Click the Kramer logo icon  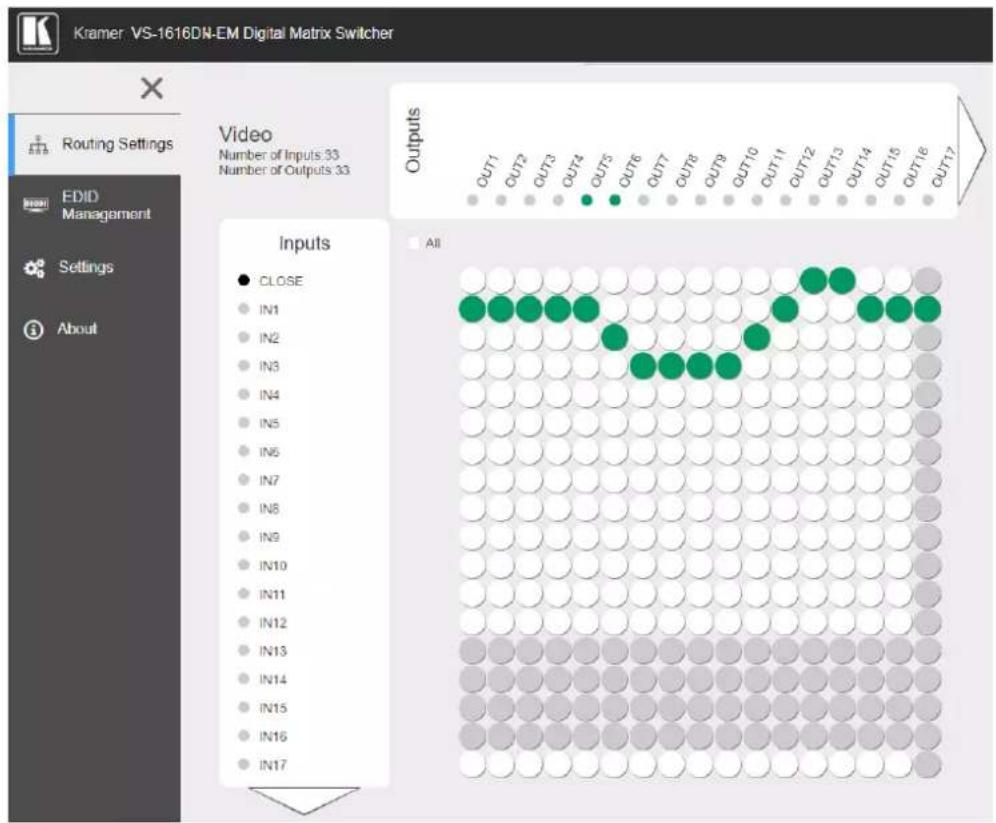[38, 32]
